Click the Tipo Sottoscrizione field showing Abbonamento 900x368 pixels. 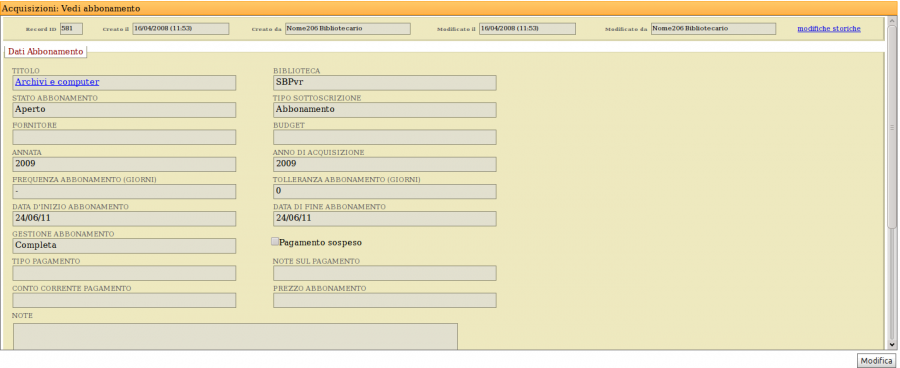[385, 110]
